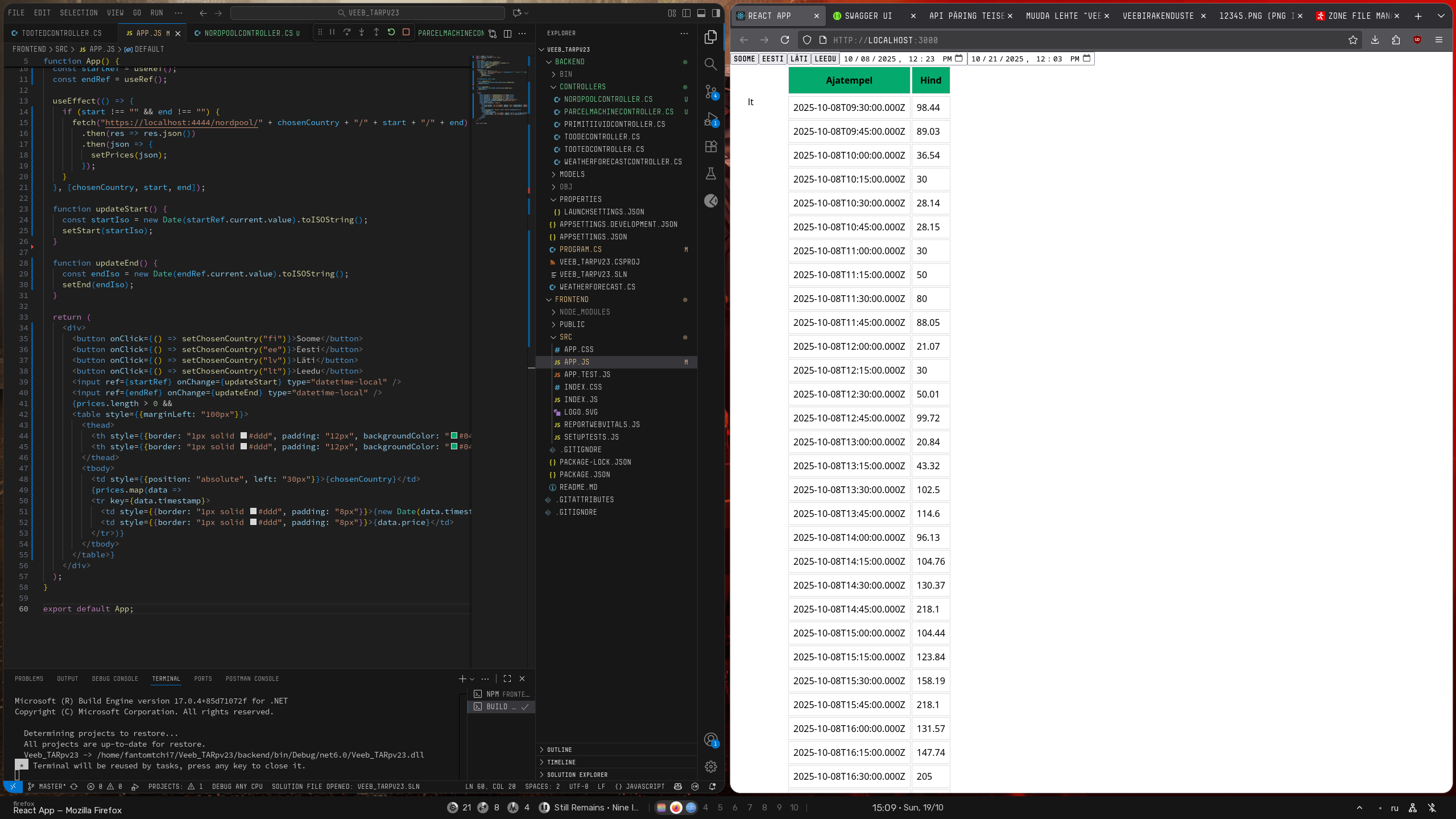Stop debugging with the red square icon
Image resolution: width=1456 pixels, height=819 pixels.
click(406, 32)
